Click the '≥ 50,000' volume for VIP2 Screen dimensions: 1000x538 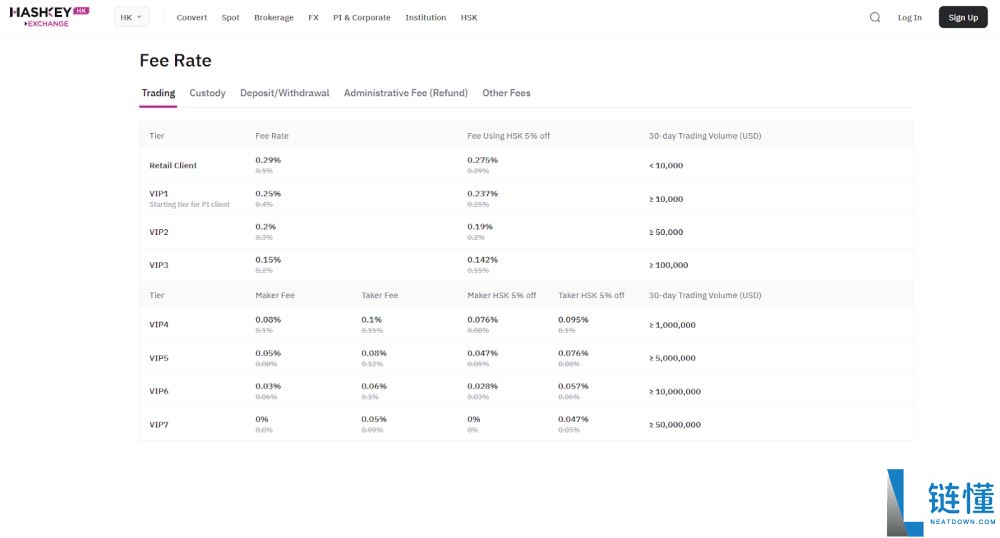pos(666,232)
